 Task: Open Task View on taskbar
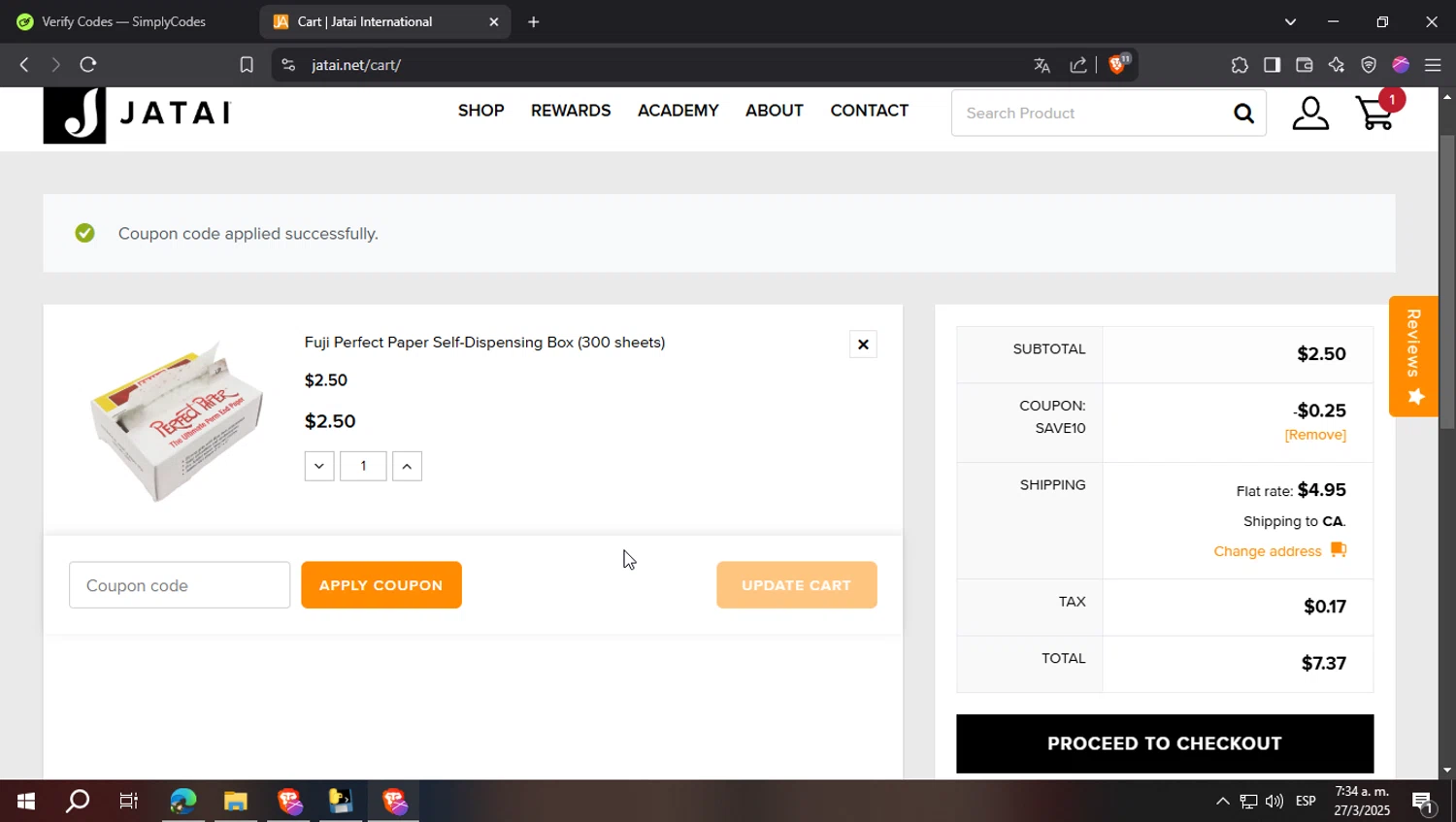pos(128,802)
